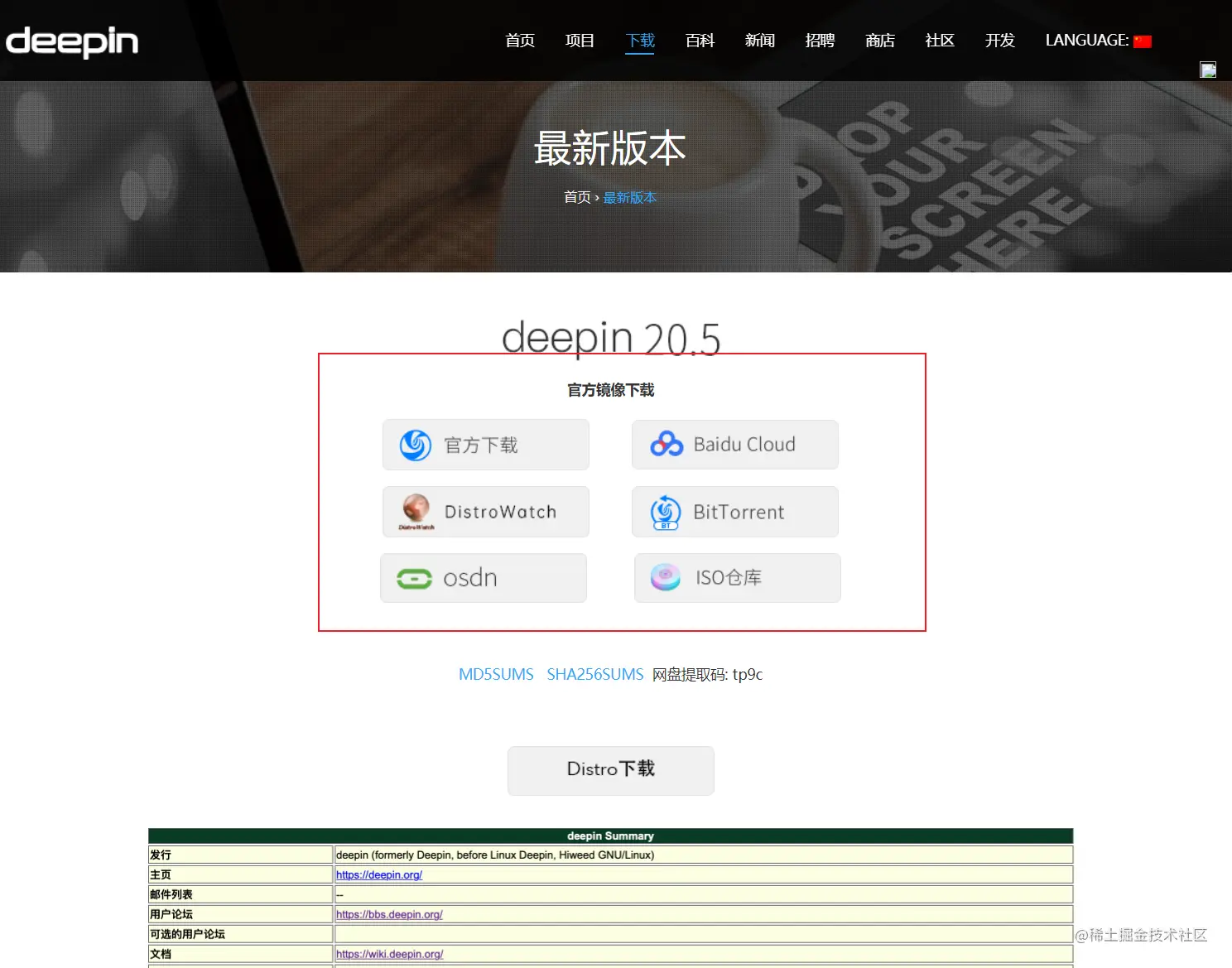Click the BitTorrent BT icon

(666, 513)
